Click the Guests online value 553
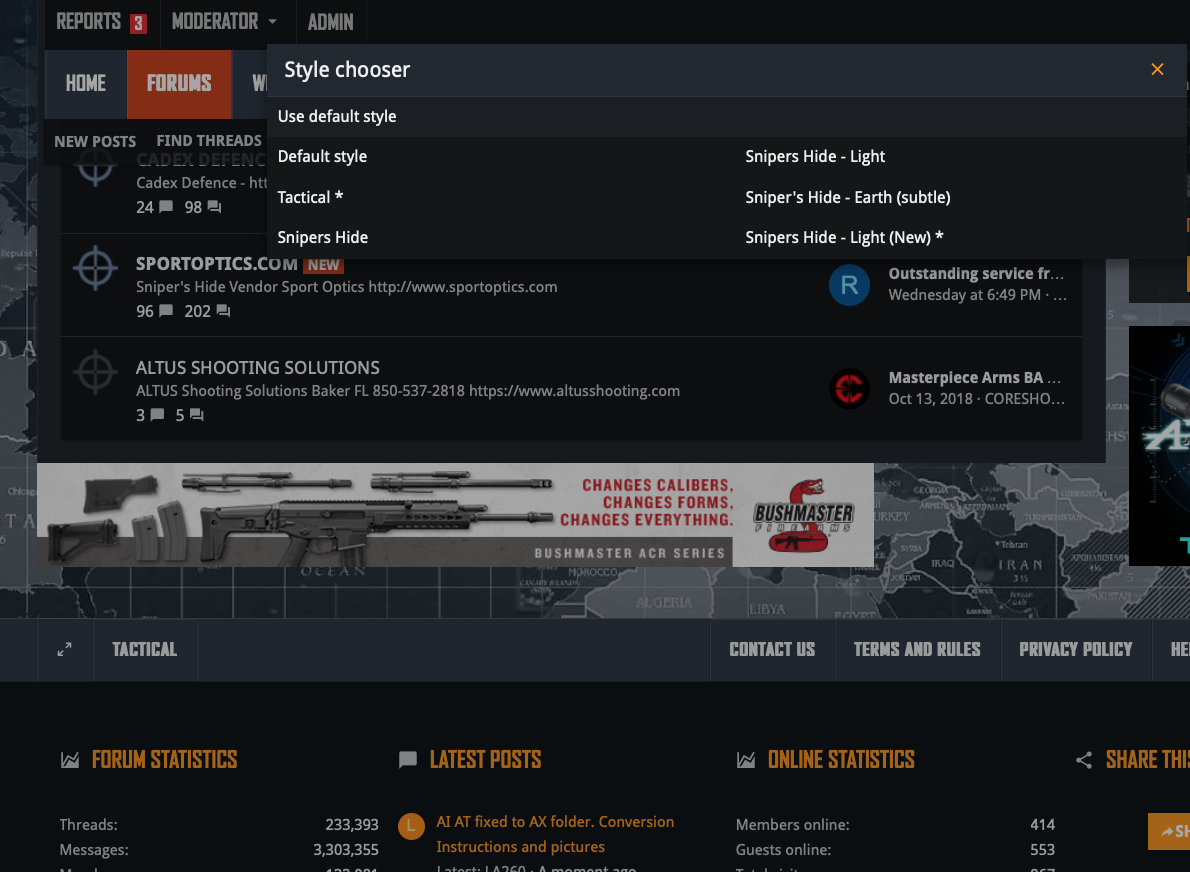 click(x=1043, y=849)
